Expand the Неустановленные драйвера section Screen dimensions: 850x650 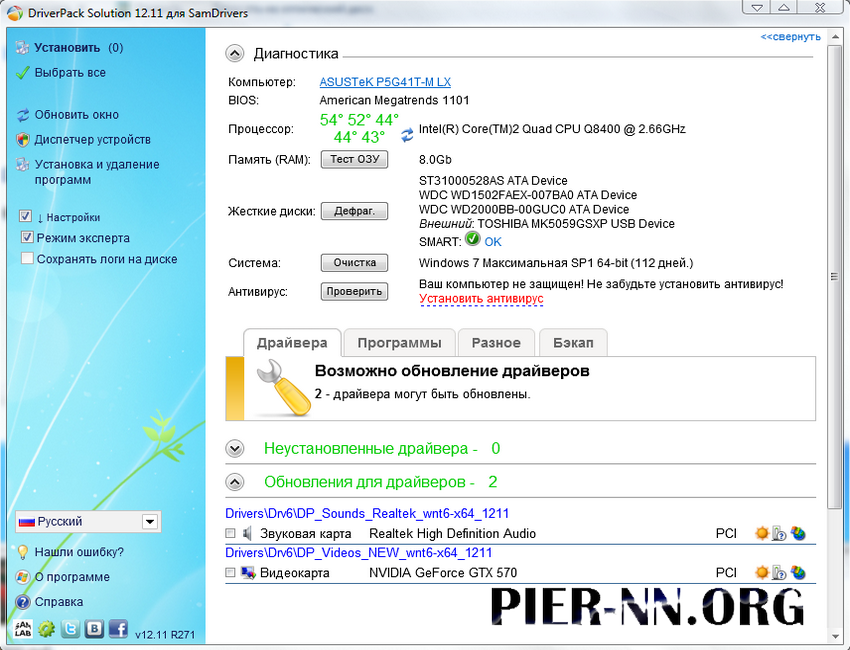pyautogui.click(x=235, y=449)
